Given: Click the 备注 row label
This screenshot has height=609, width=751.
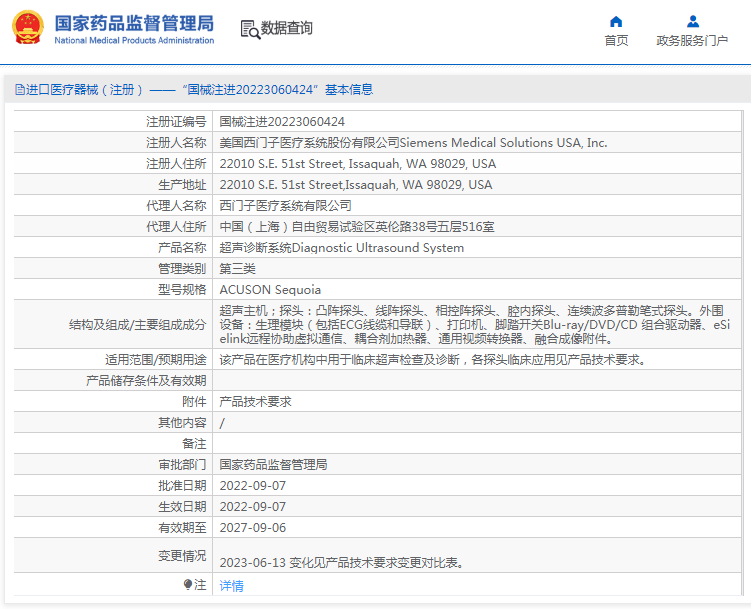Looking at the screenshot, I should pos(194,444).
